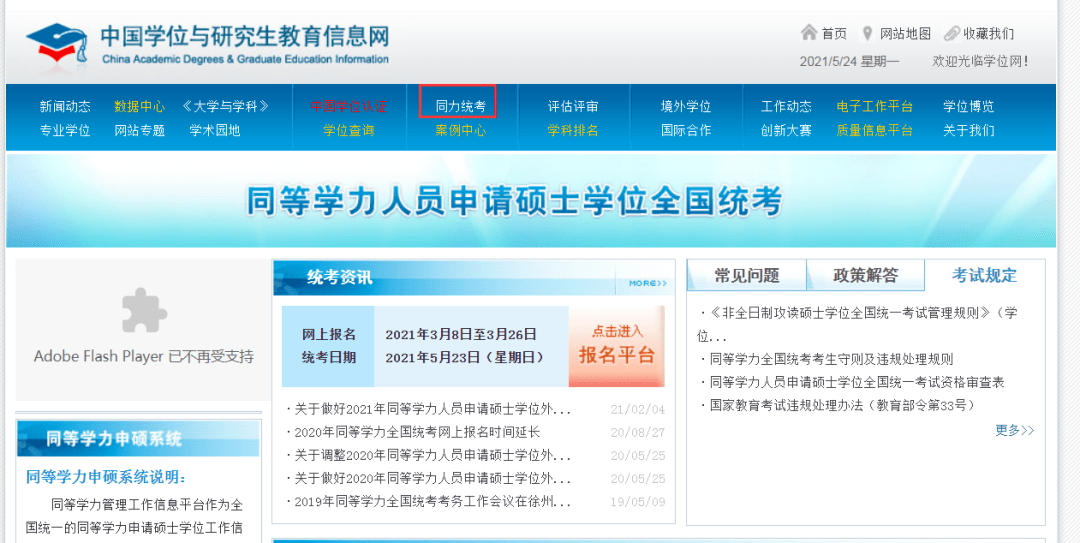
Task: Go to 关于我们
Action: (968, 130)
